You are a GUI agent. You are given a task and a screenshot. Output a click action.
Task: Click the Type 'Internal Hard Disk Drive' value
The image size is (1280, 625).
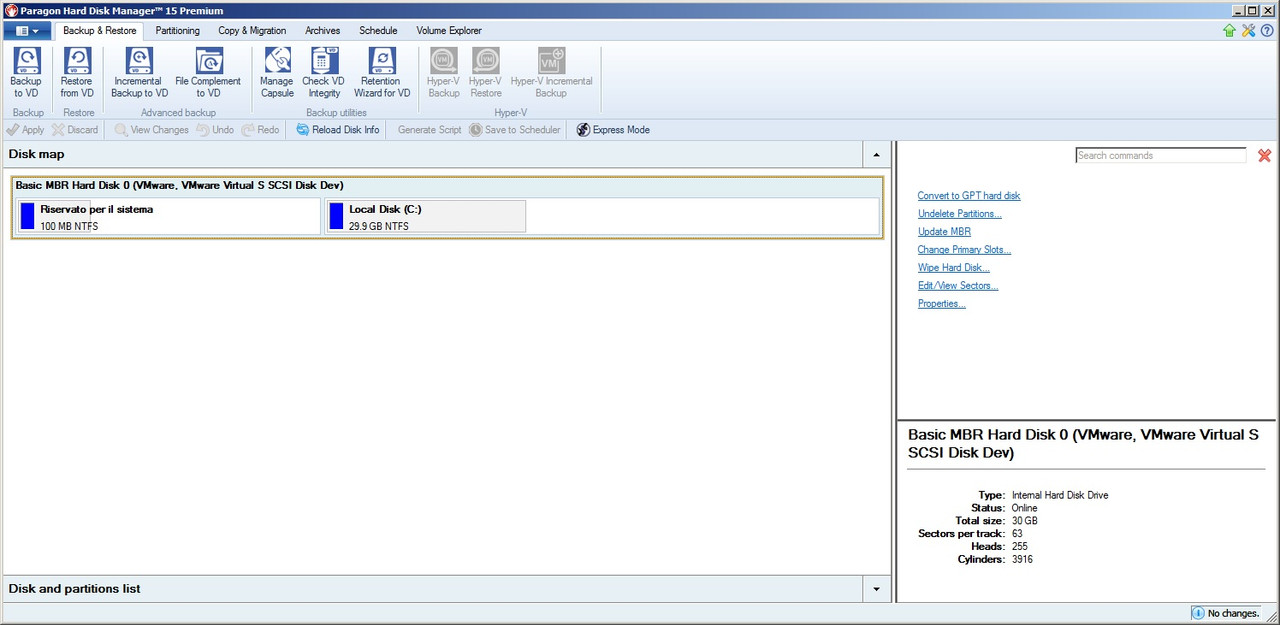pos(1060,495)
